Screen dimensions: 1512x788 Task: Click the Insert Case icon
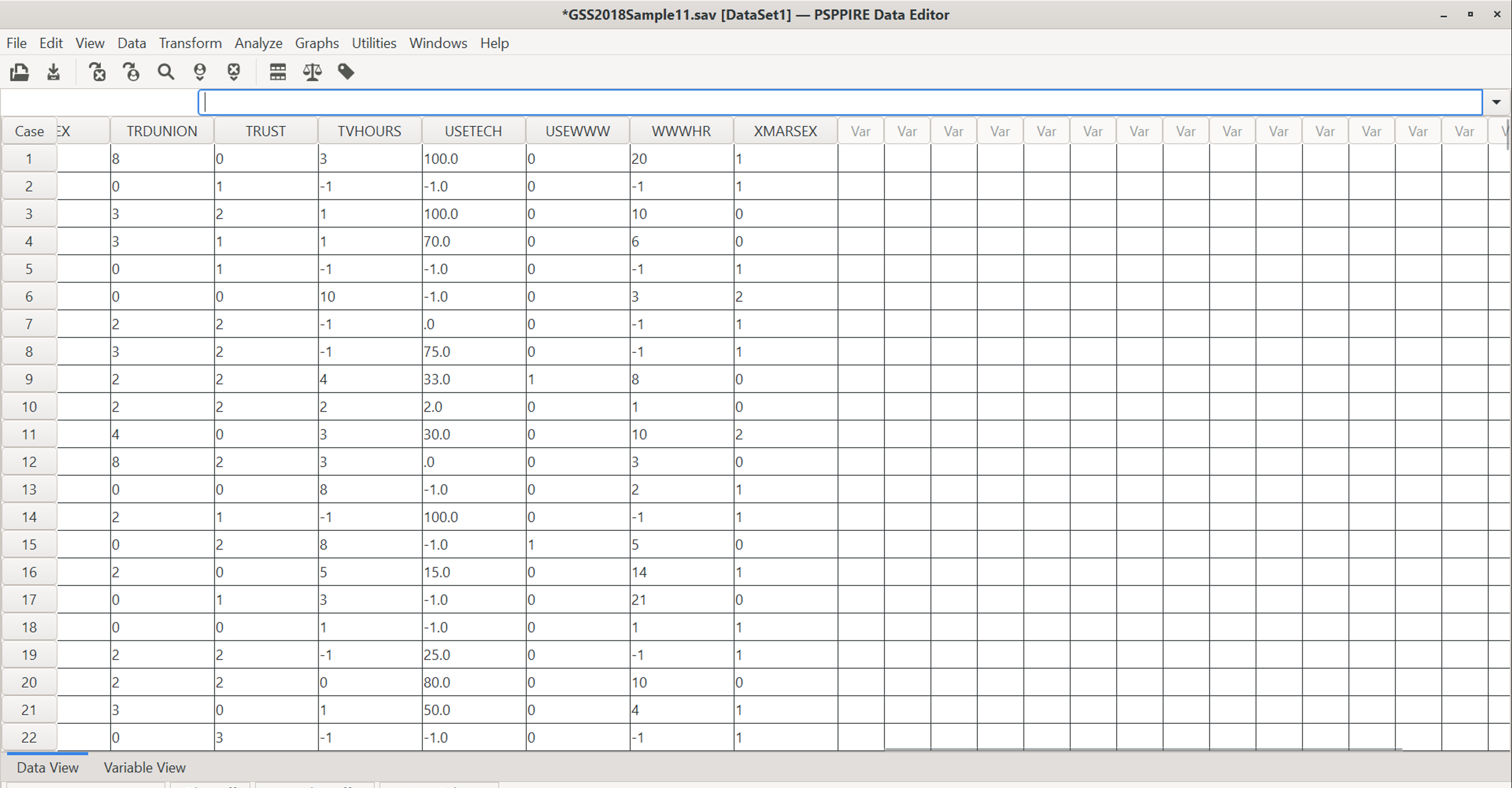coord(199,72)
